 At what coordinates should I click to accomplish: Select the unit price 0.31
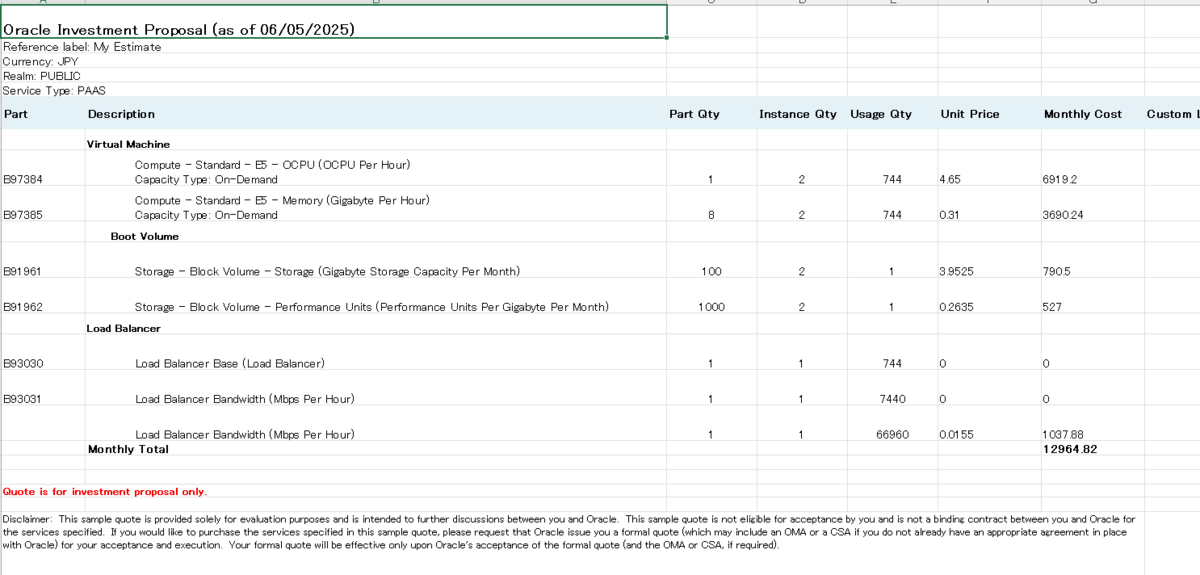point(950,215)
